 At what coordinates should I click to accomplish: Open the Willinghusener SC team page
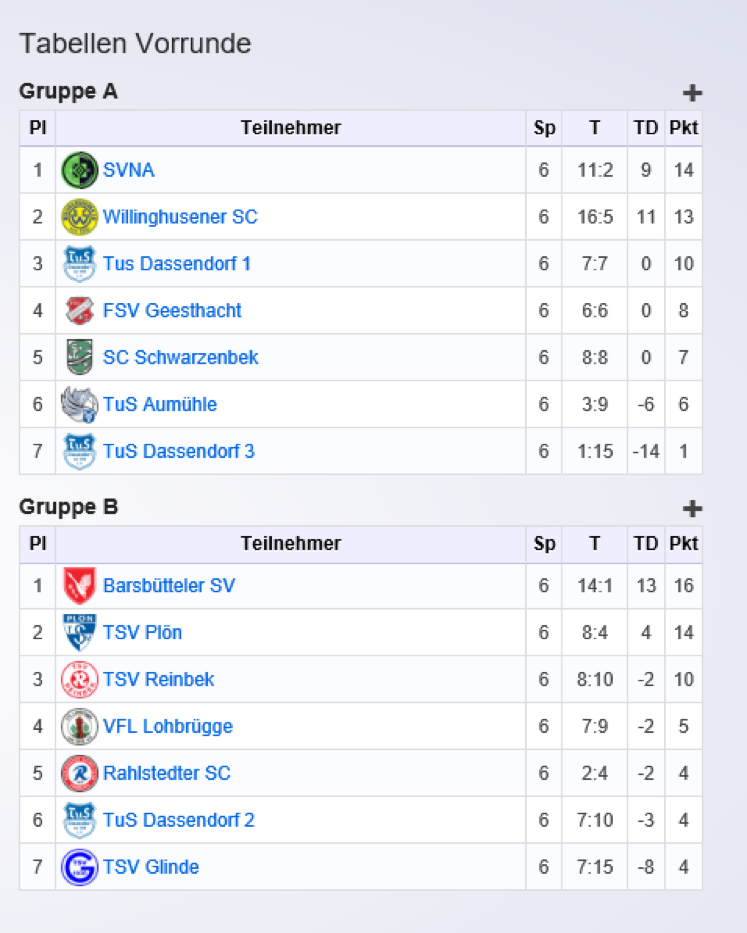tap(180, 217)
